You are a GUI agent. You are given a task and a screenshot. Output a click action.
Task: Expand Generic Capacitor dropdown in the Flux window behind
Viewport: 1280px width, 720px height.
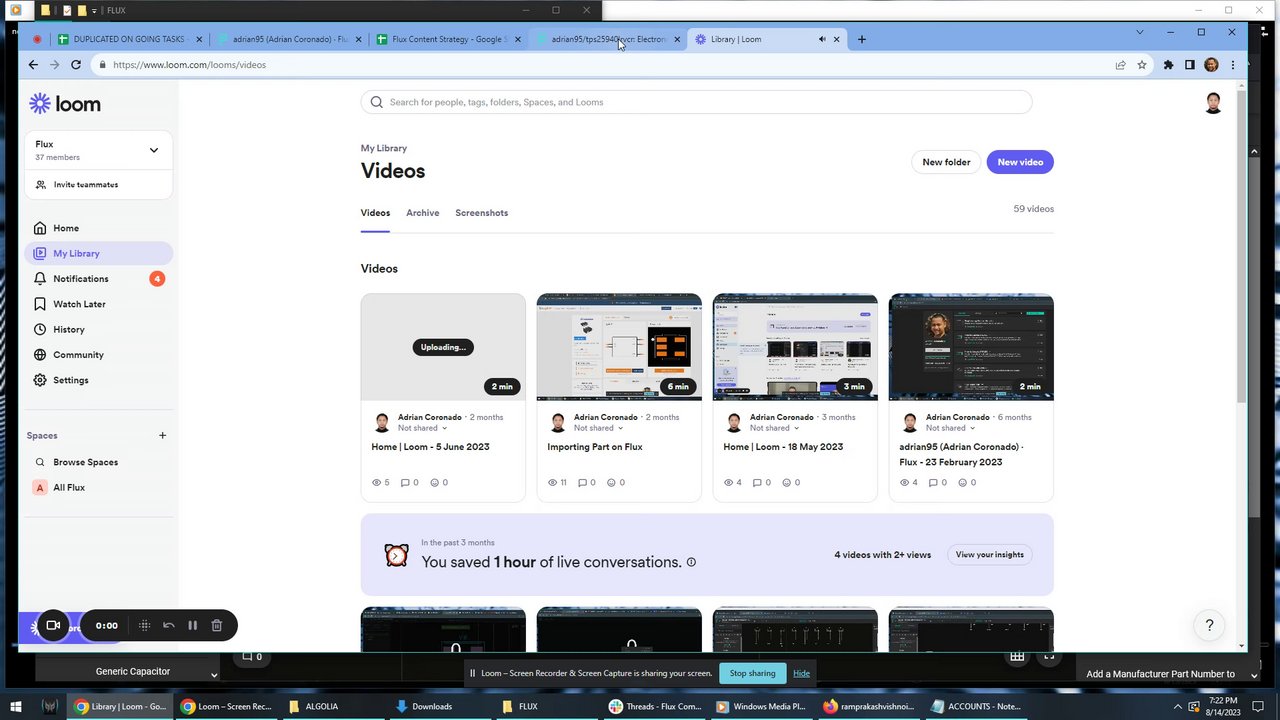pos(213,675)
